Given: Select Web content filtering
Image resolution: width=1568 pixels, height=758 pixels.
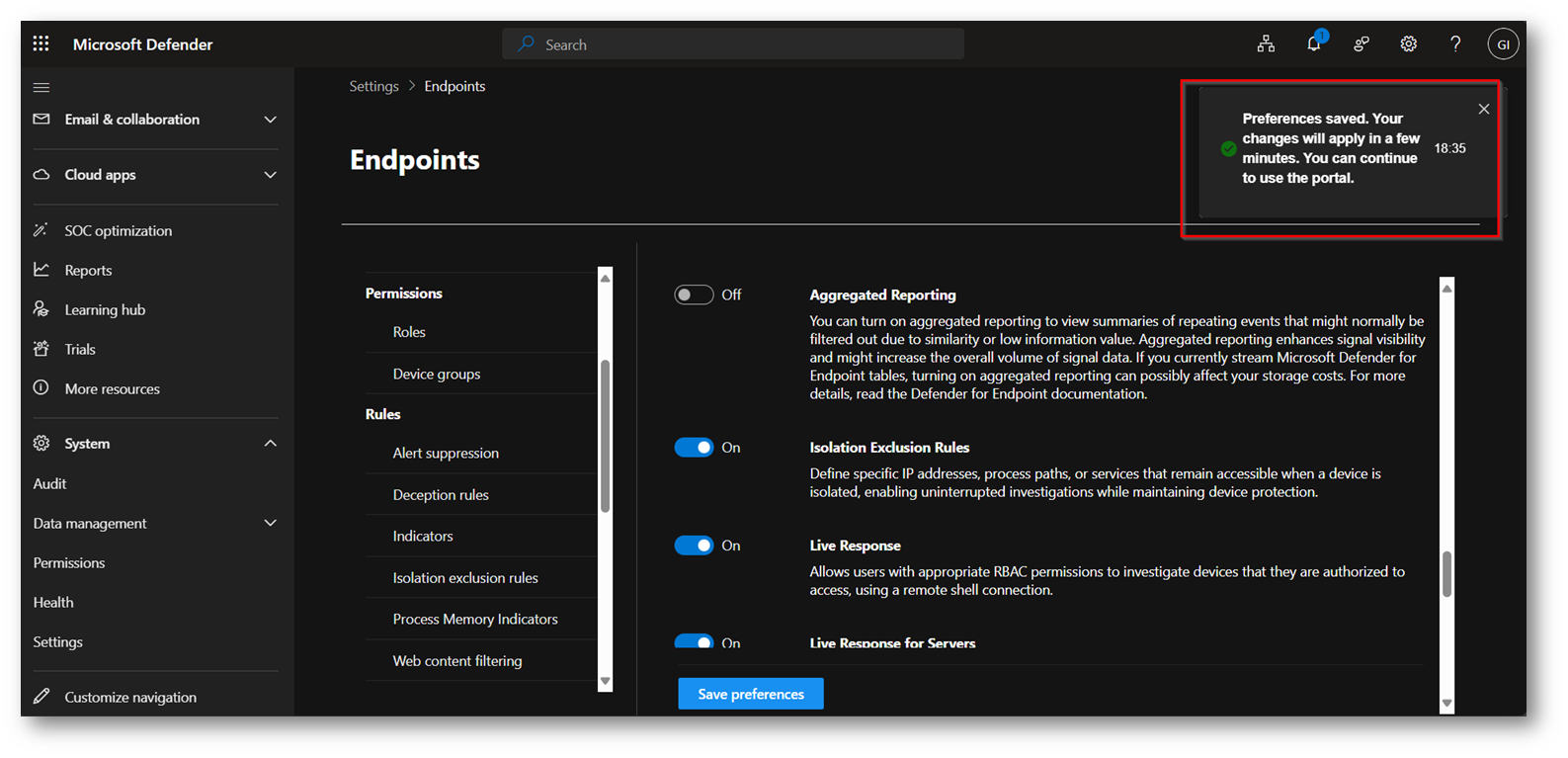Looking at the screenshot, I should [x=457, y=660].
